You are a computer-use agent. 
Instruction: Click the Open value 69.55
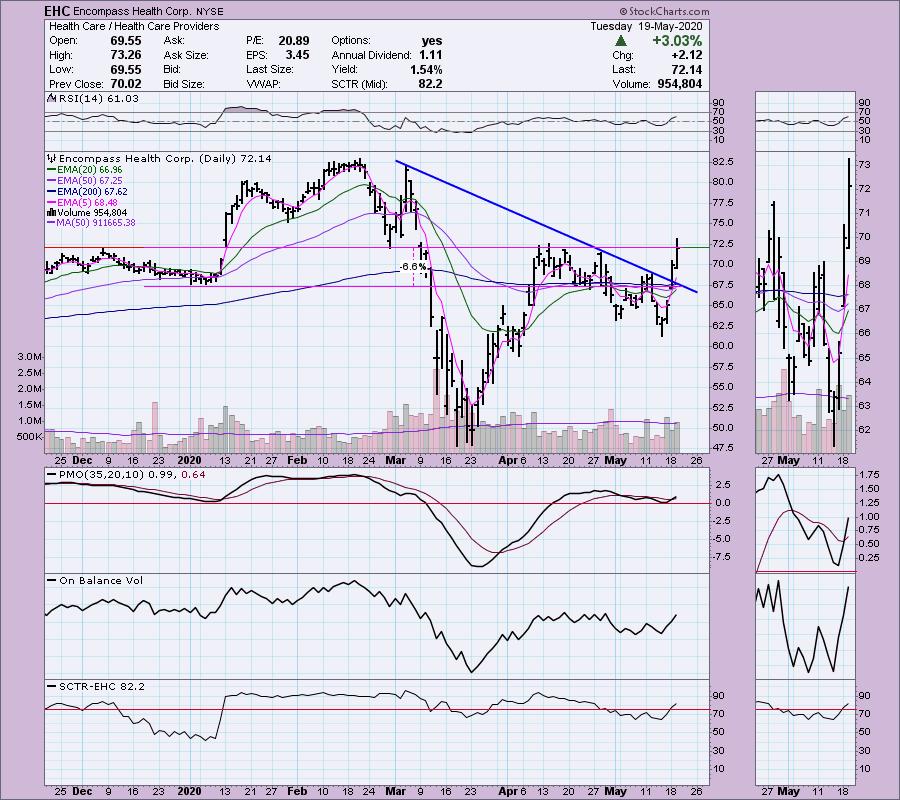click(x=126, y=41)
